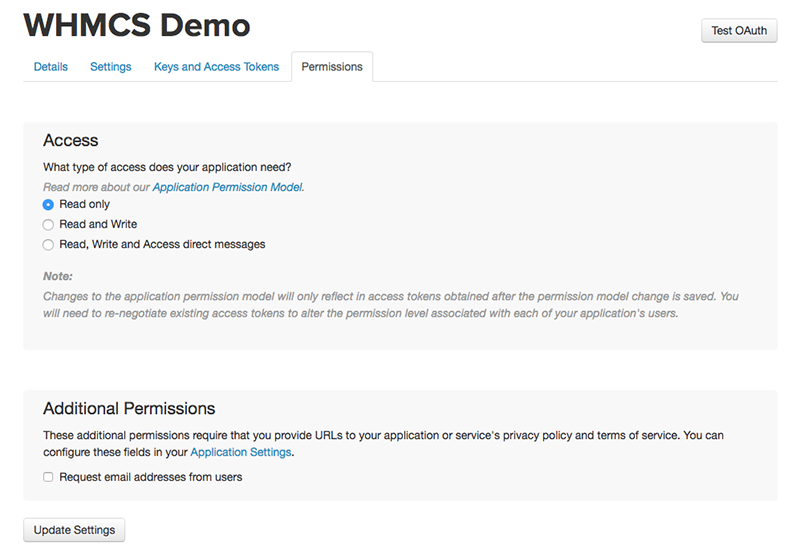Click the WHMCS Demo page title
Screen dimensions: 800x558
(x=137, y=24)
